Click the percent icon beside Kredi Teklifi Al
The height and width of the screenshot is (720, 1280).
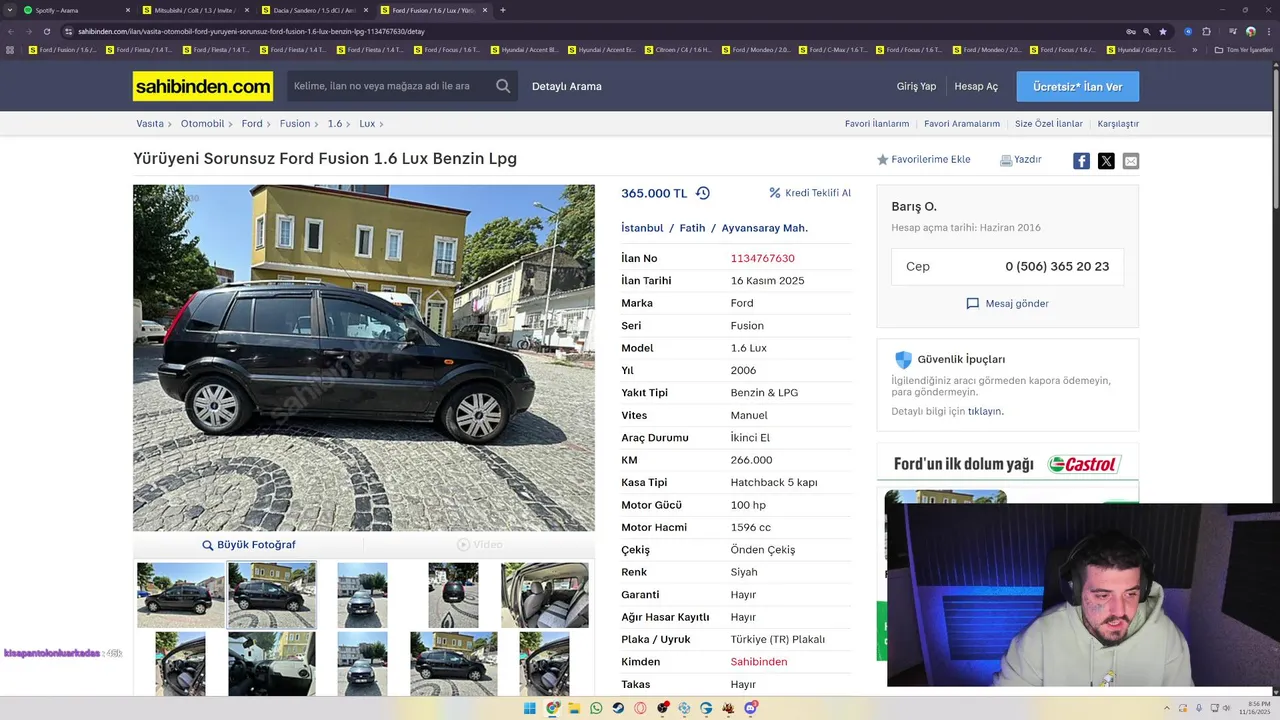[x=774, y=193]
